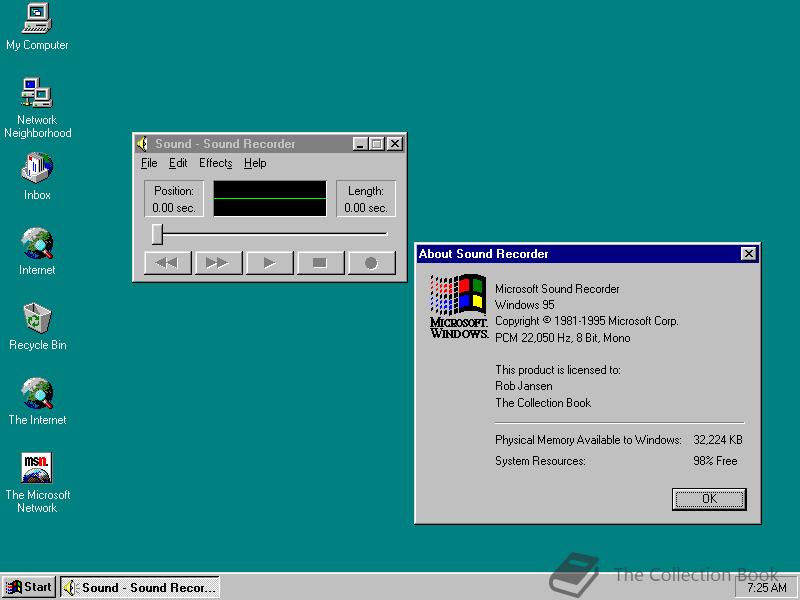Click the Record button in Sound Recorder
This screenshot has width=800, height=600.
(x=371, y=263)
